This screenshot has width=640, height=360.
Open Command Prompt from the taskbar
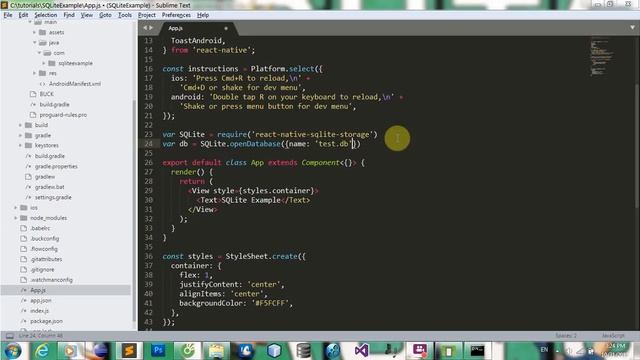477,350
